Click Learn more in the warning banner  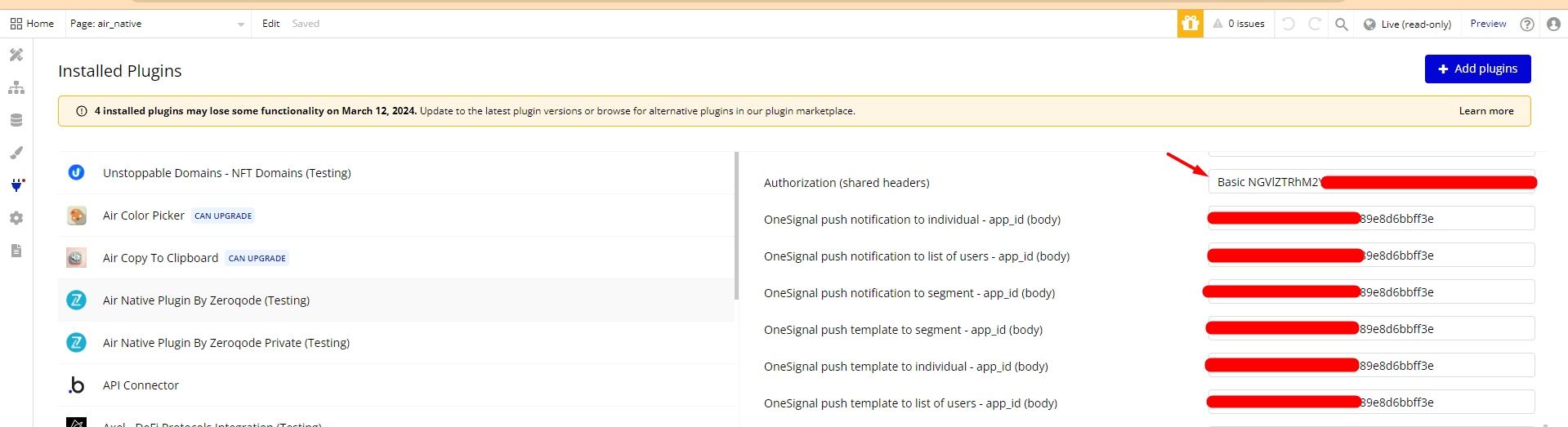click(x=1486, y=111)
